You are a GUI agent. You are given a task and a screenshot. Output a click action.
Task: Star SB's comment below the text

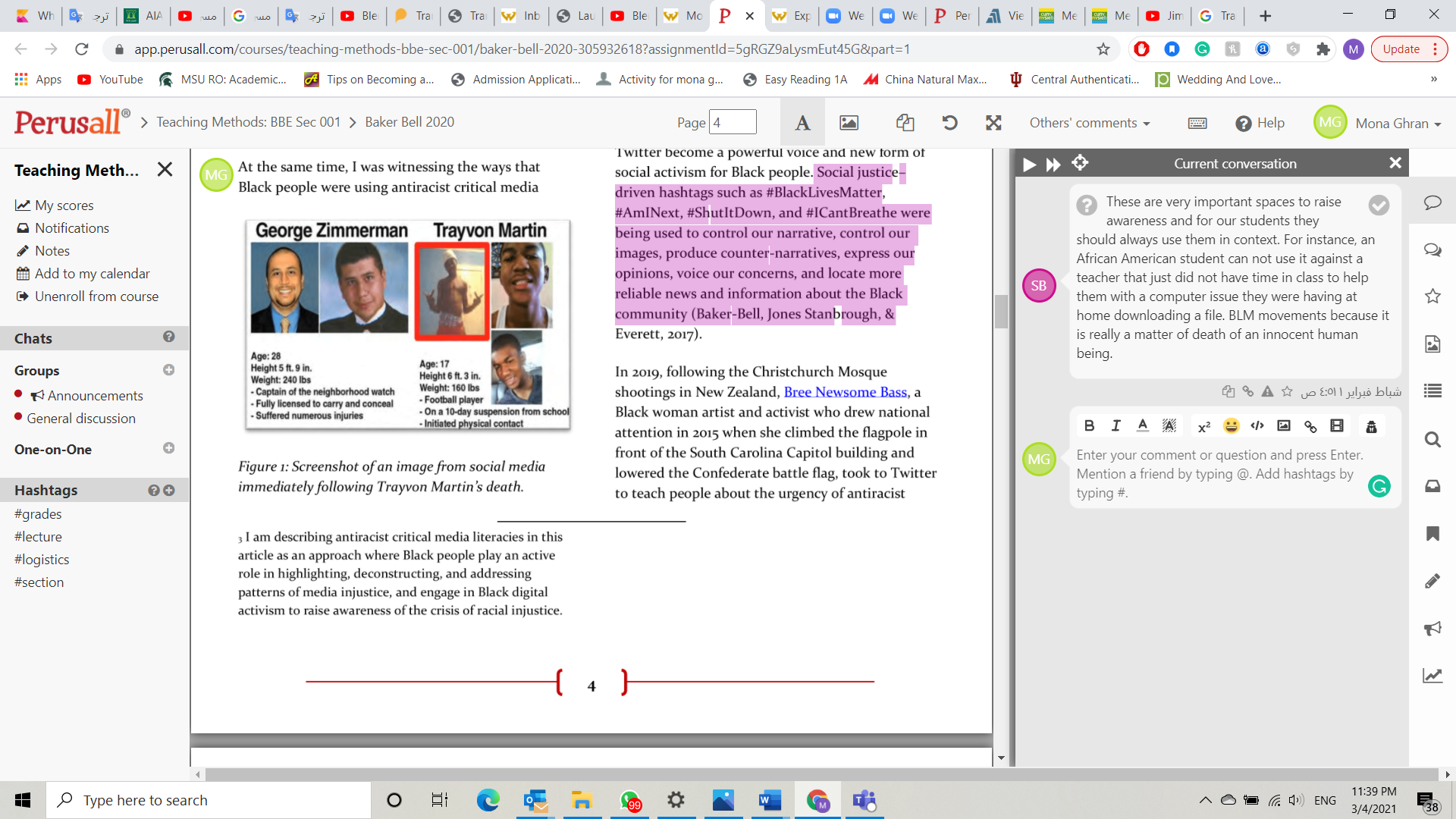click(x=1287, y=392)
